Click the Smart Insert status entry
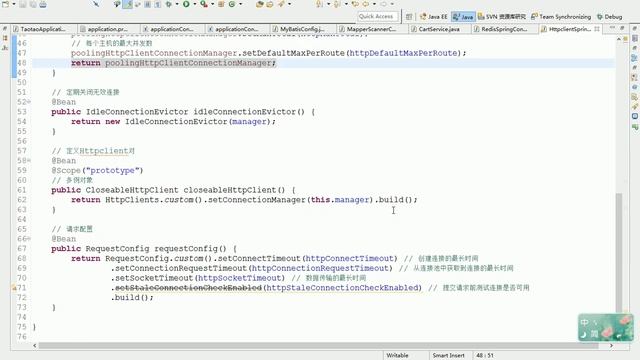 (448, 356)
